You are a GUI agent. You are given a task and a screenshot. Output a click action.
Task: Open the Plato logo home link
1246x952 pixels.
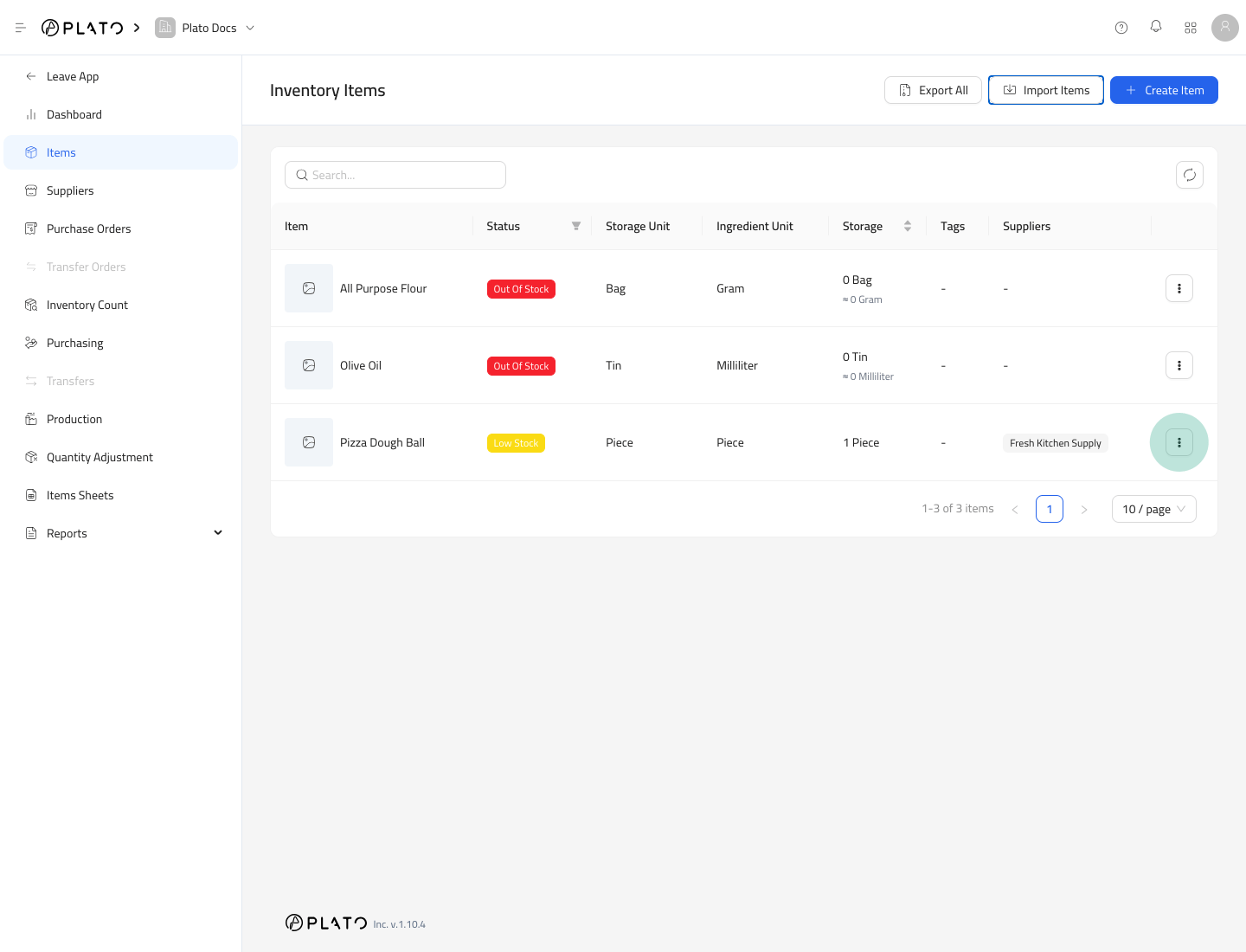coord(82,28)
